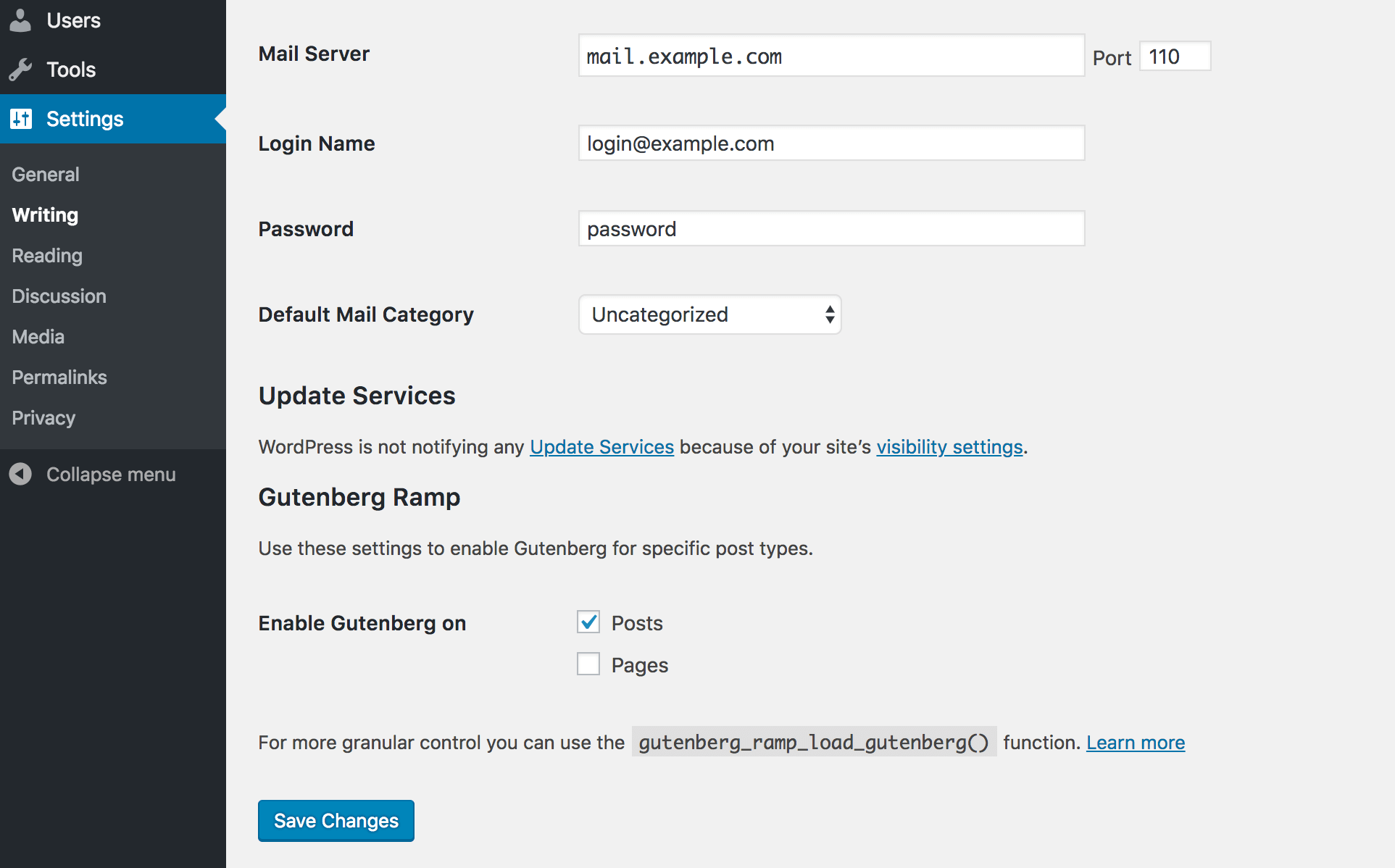Image resolution: width=1395 pixels, height=868 pixels.
Task: Click the Save Changes button
Action: (x=336, y=820)
